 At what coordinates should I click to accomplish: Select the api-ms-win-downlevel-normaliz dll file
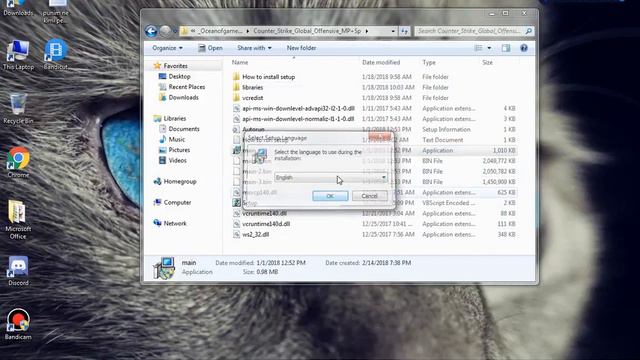[x=298, y=119]
